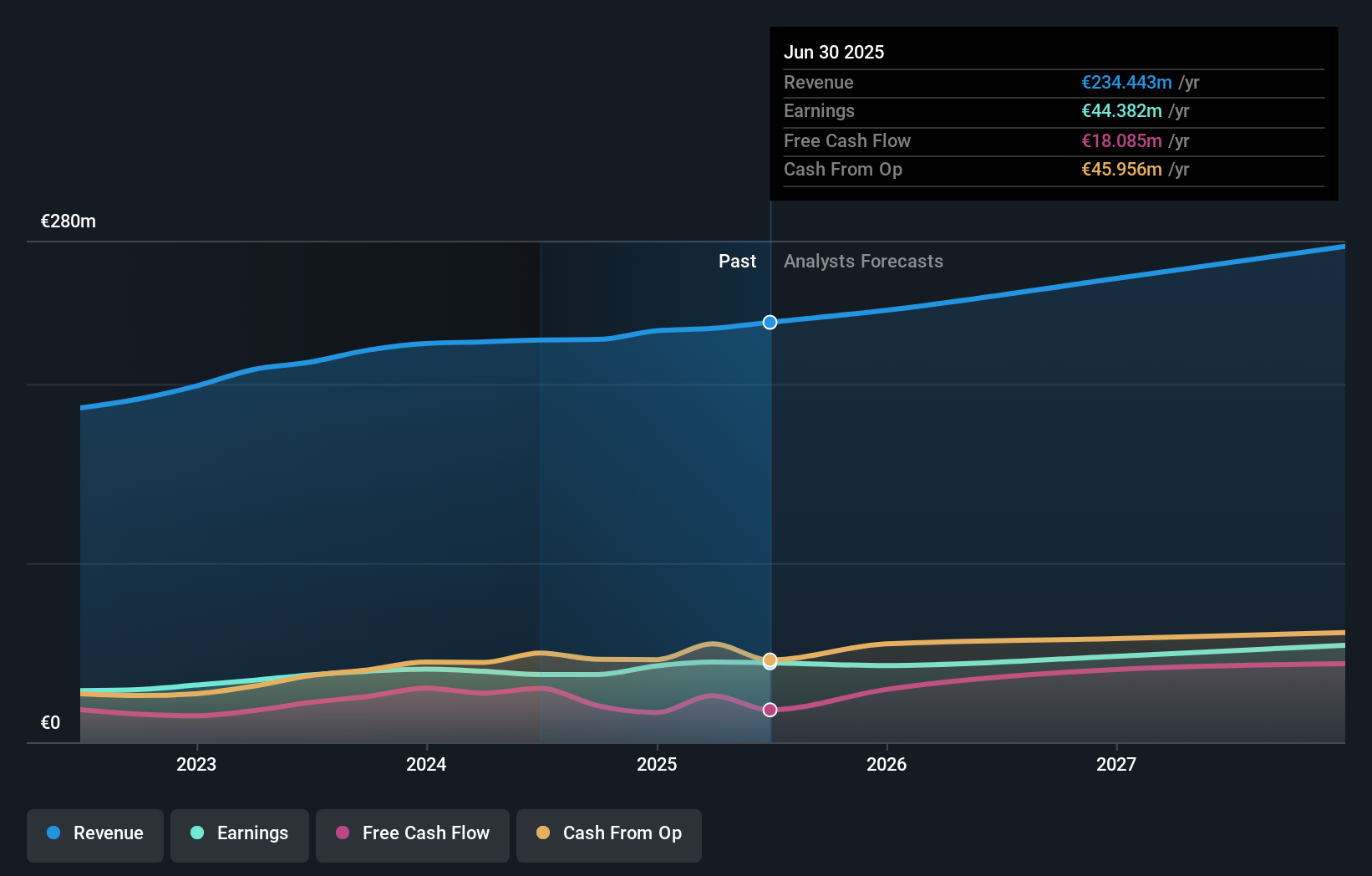Click the pink Free Cash Flow legend dot

344,833
